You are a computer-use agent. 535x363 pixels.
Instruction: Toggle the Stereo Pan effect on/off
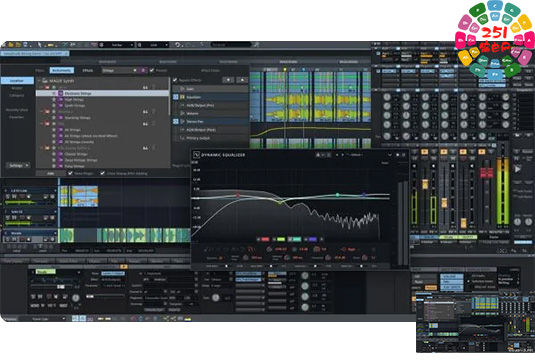click(176, 121)
